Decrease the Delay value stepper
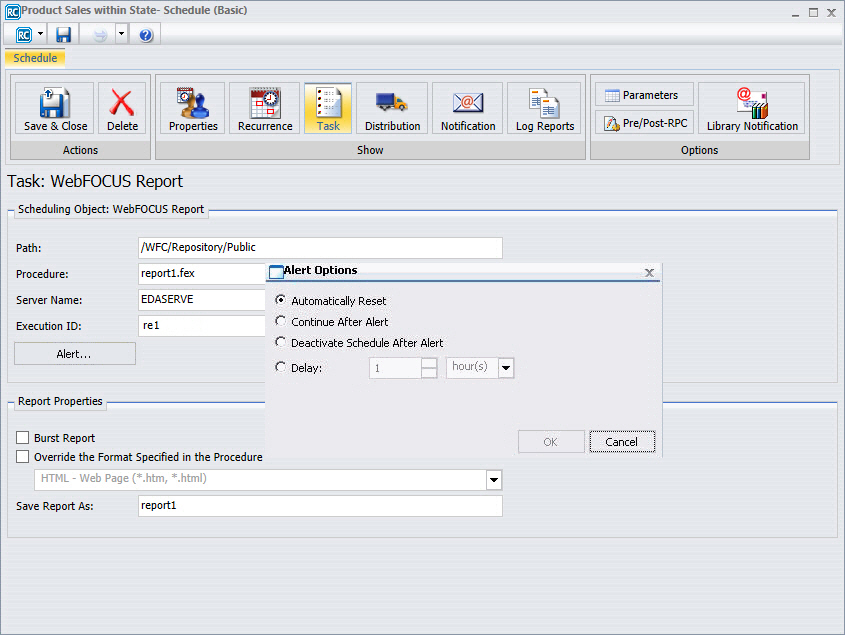Screen dimensions: 845x635 tap(429, 373)
